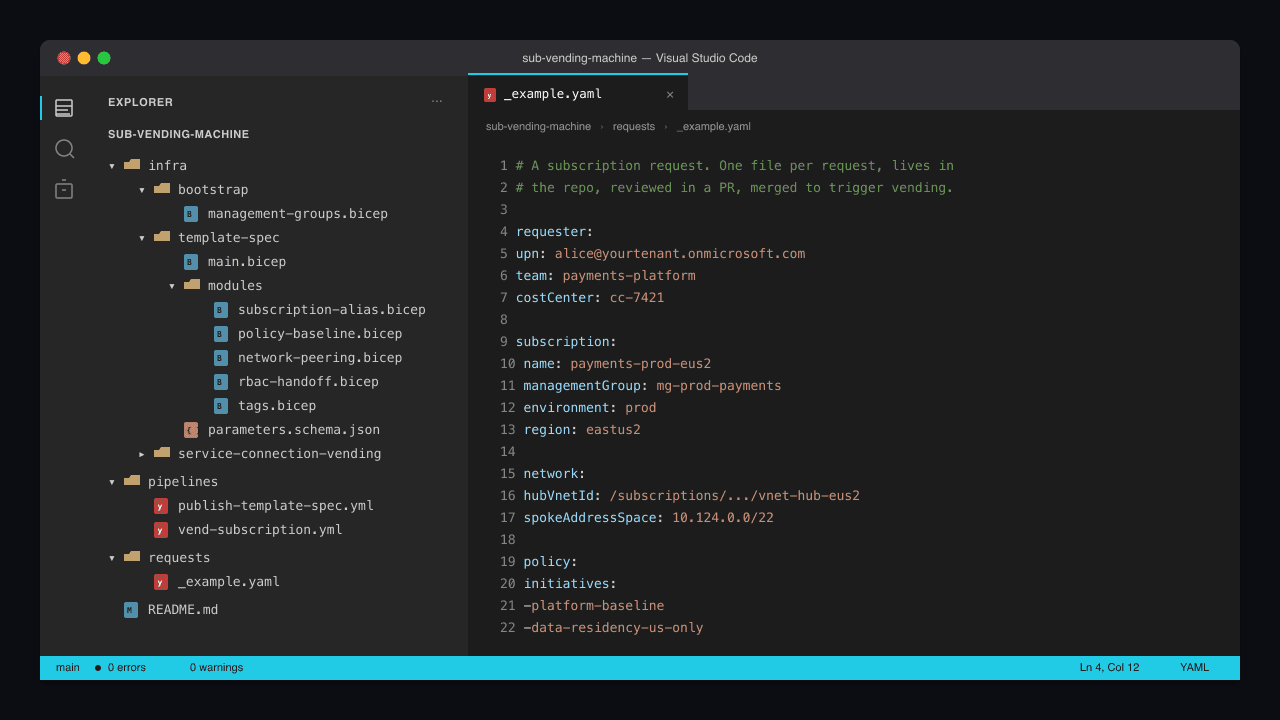Change the YAML language mode in status bar
The image size is (1280, 720).
[1194, 667]
